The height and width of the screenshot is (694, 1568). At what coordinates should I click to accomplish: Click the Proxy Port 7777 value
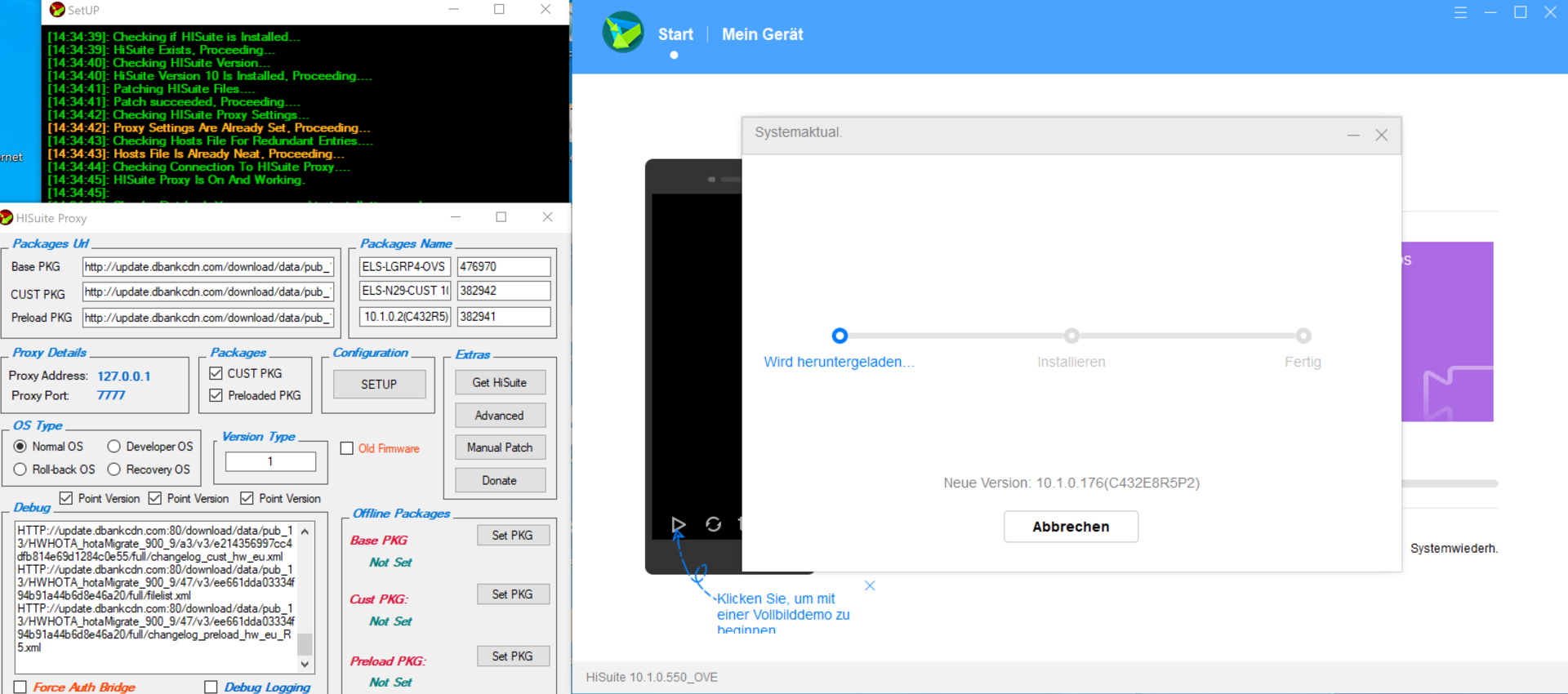pos(111,395)
